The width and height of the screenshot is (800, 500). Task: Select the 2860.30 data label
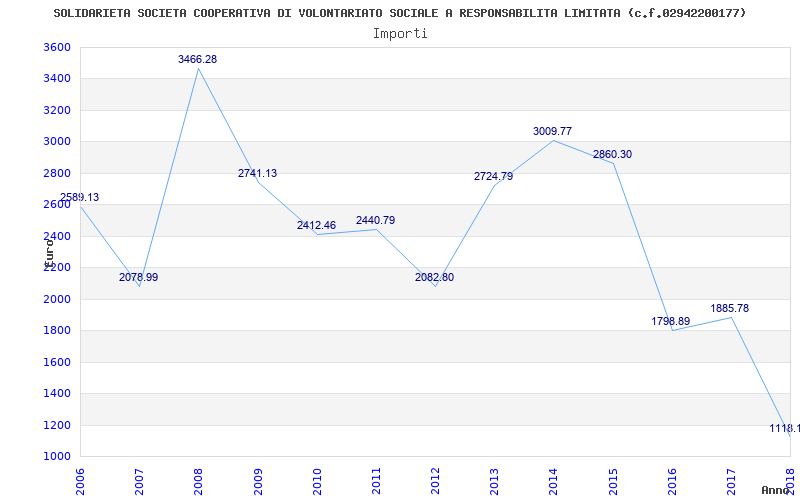point(612,154)
